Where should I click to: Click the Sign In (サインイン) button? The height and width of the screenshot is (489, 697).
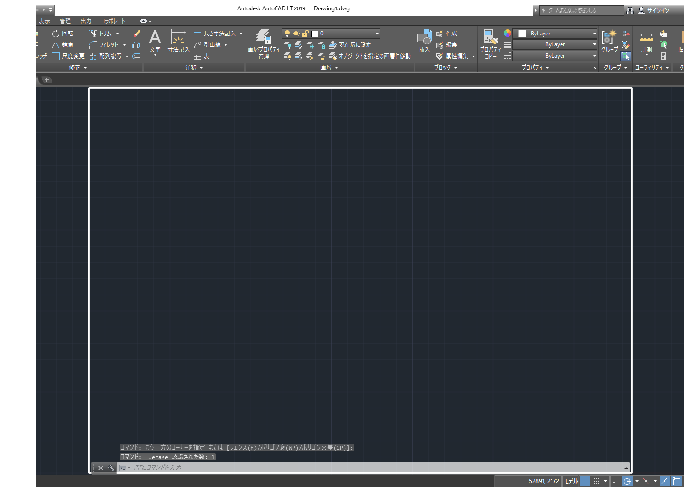(654, 10)
